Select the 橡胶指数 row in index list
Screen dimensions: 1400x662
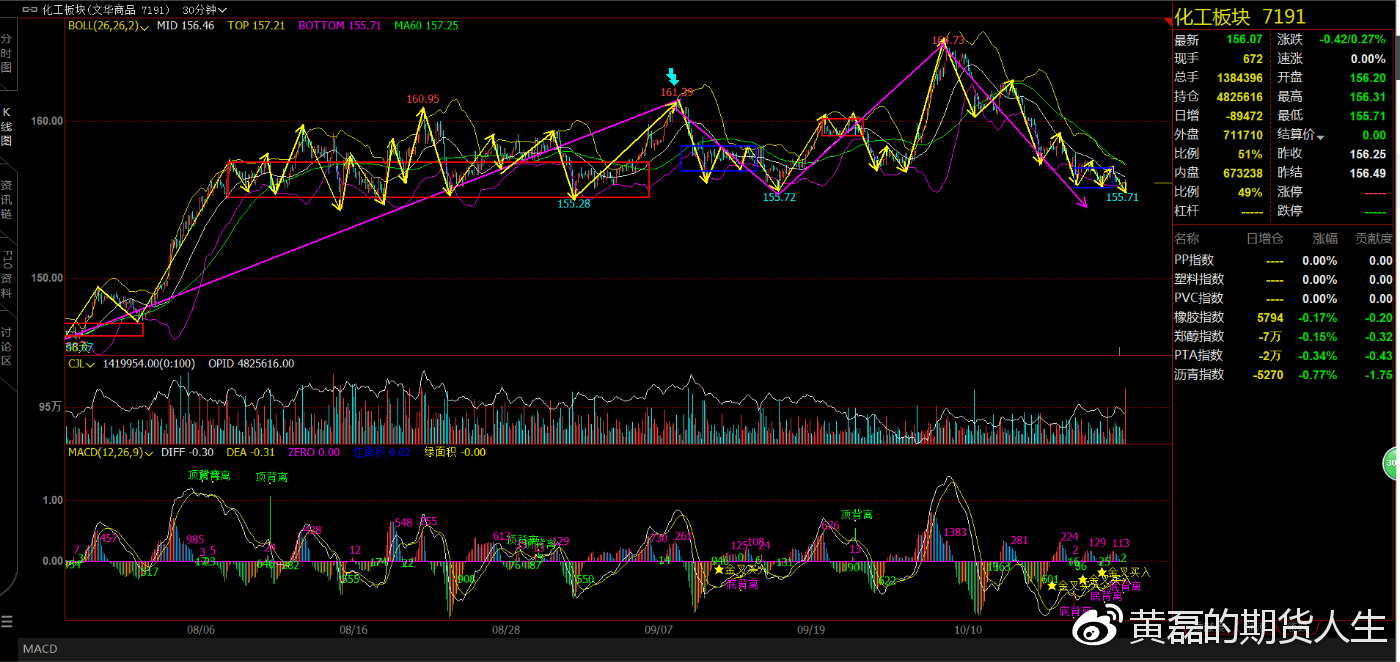[1198, 317]
